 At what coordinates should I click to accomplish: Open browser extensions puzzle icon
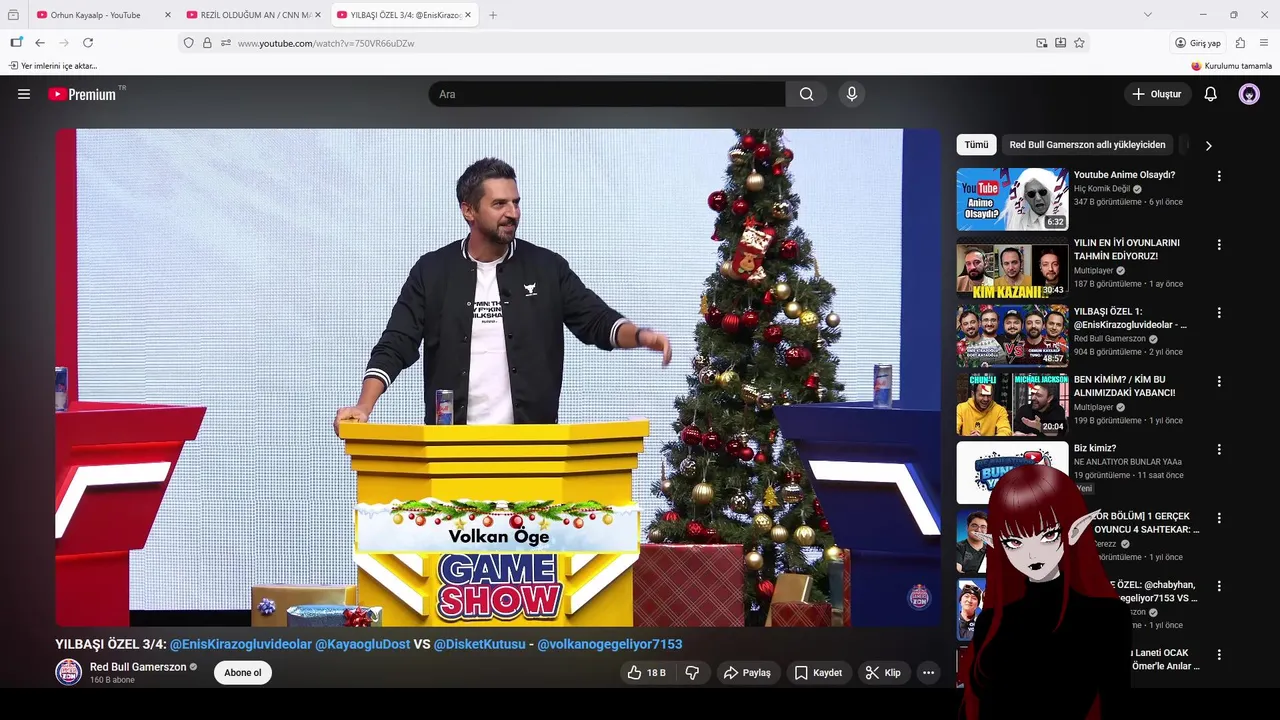[1240, 43]
